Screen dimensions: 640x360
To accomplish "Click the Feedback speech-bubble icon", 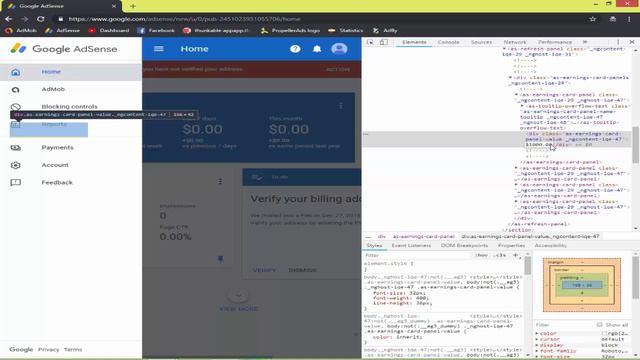I will point(16,182).
